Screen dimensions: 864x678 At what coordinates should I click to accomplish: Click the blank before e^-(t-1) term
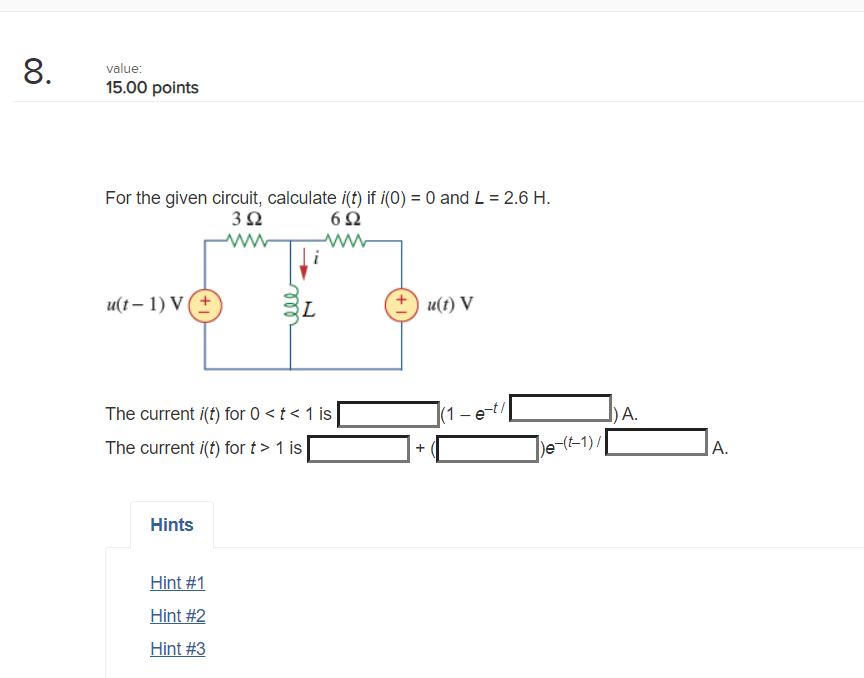[x=487, y=448]
